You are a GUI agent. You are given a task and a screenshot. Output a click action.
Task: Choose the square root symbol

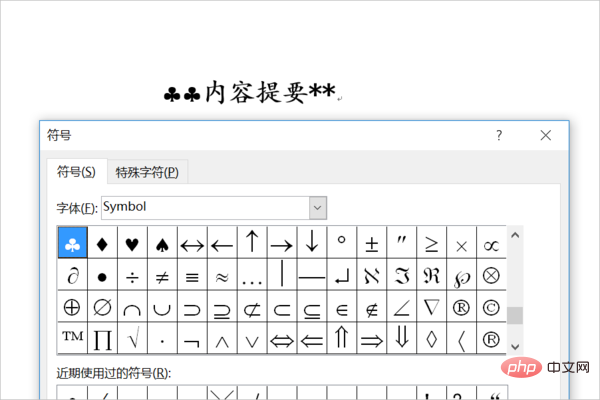pos(132,338)
